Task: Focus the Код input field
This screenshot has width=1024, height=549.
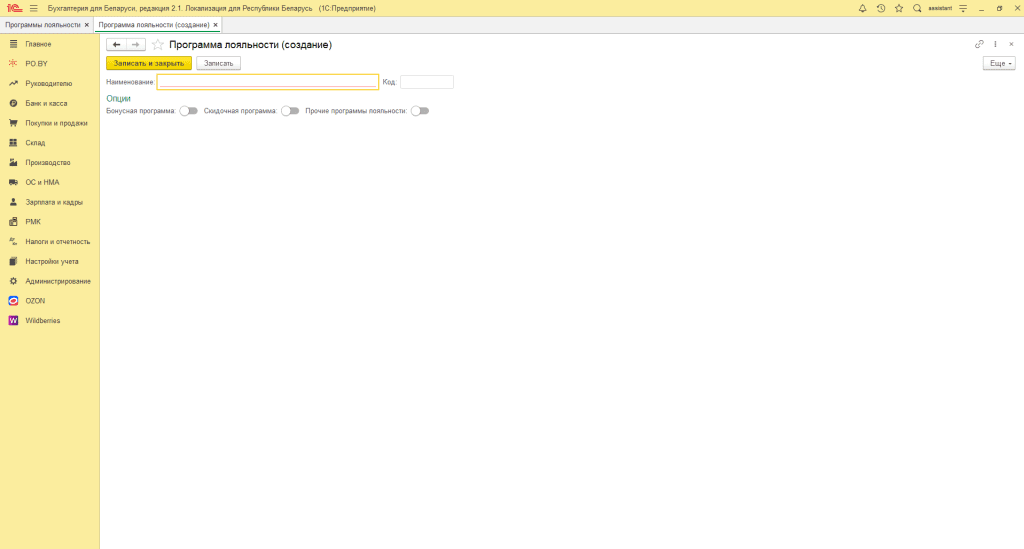Action: click(426, 82)
